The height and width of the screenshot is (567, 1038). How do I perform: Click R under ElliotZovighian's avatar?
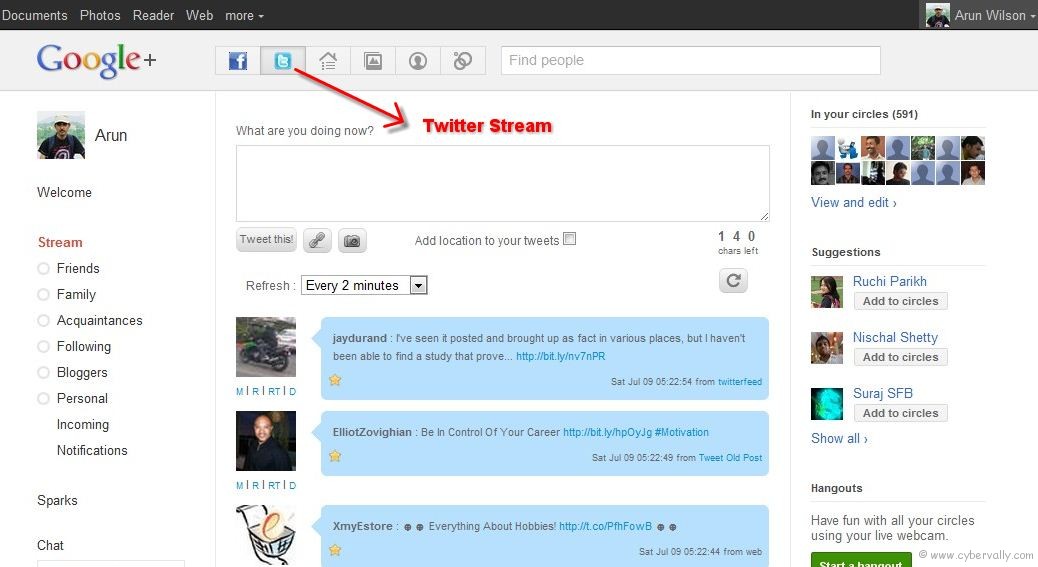256,486
